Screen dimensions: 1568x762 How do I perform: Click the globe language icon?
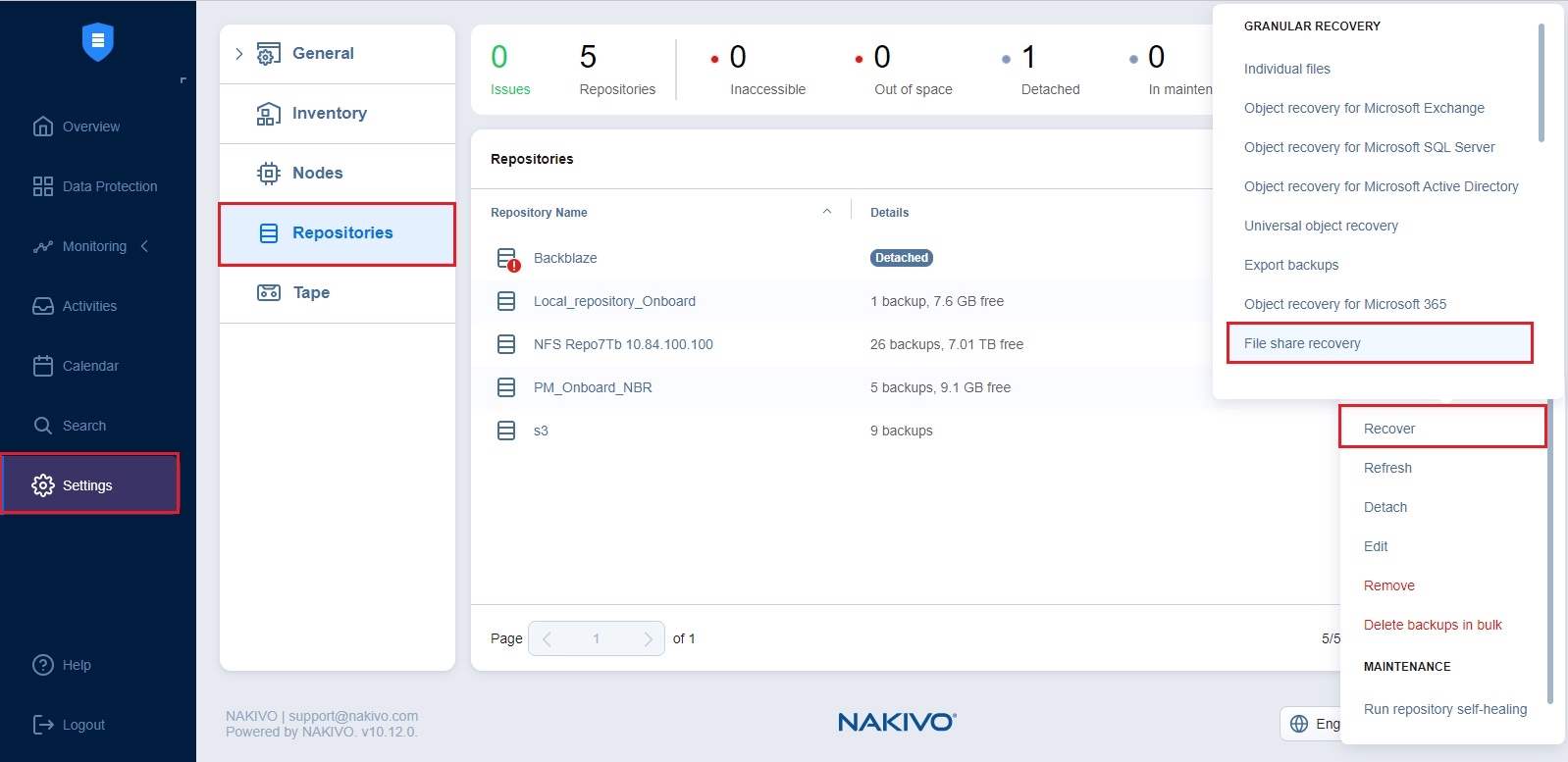coord(1299,724)
